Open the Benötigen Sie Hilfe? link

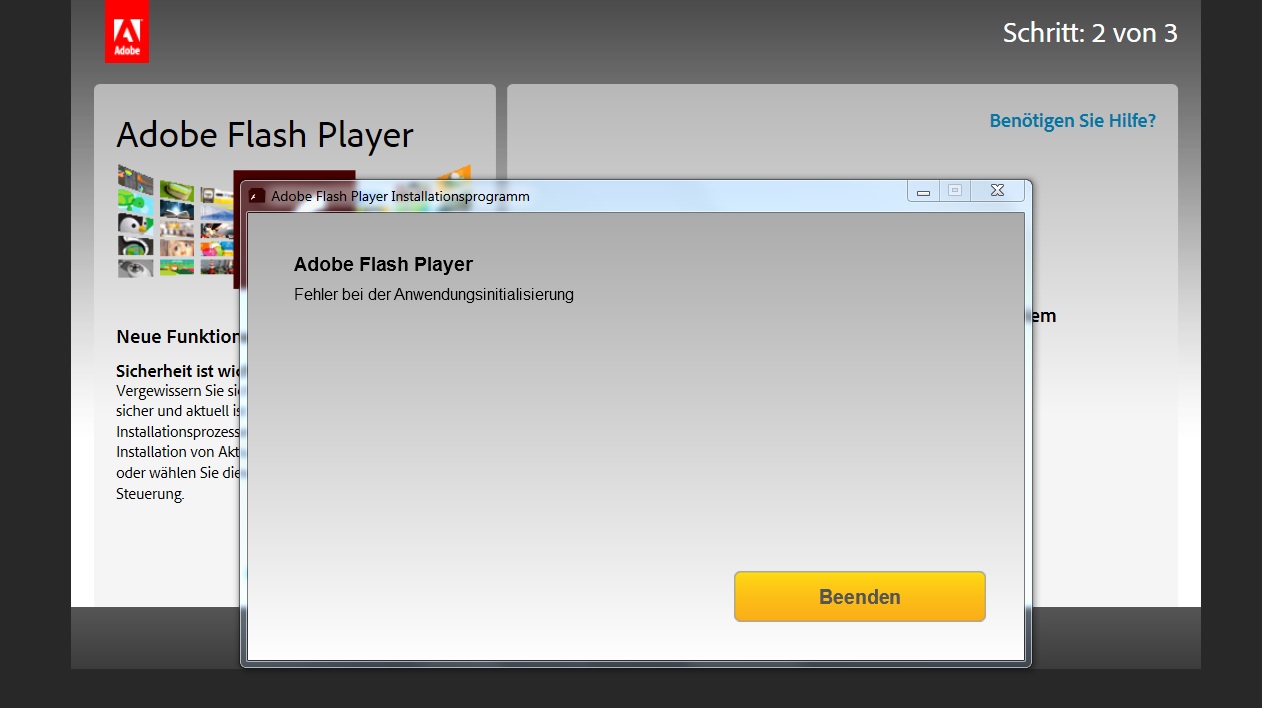1072,121
